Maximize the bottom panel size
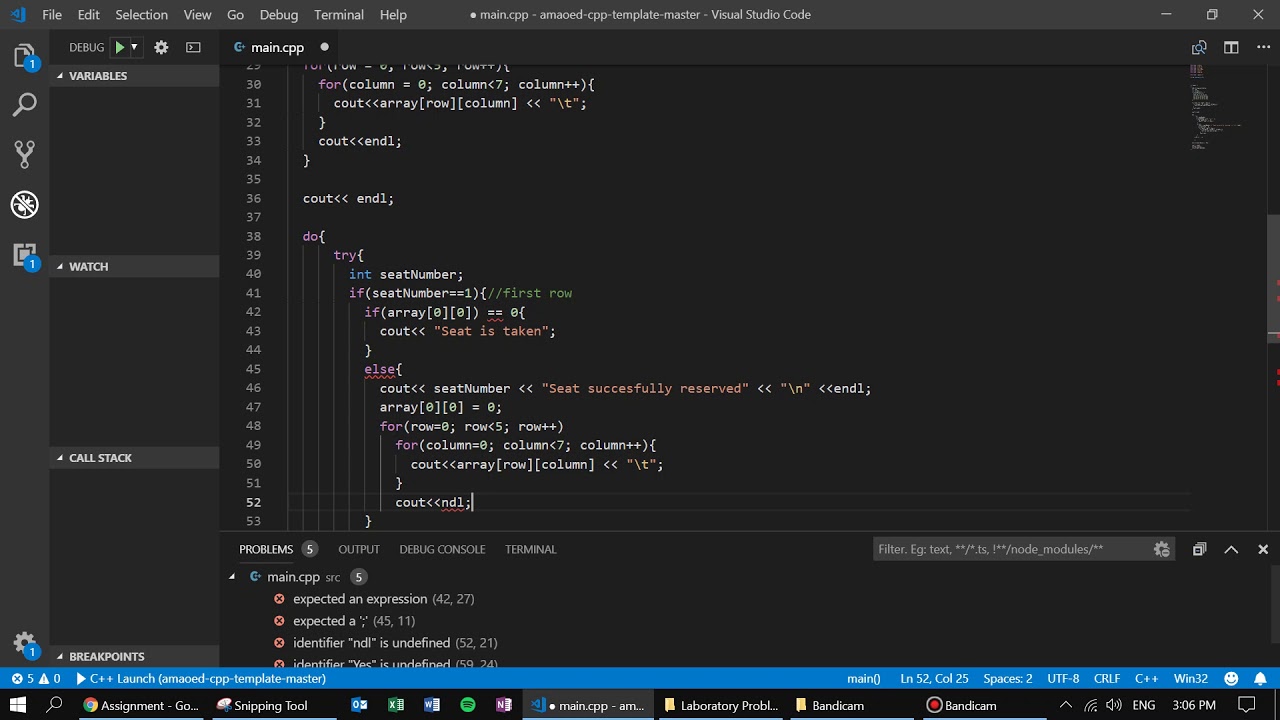Image resolution: width=1280 pixels, height=720 pixels. (x=1231, y=549)
